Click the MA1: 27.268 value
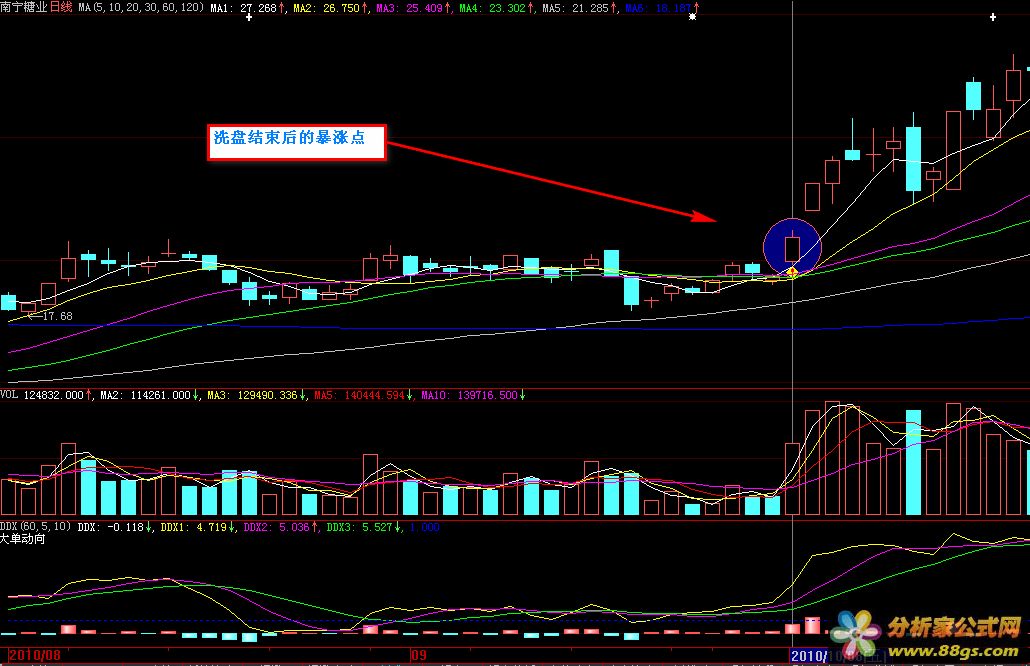Image resolution: width=1030 pixels, height=666 pixels. [248, 8]
